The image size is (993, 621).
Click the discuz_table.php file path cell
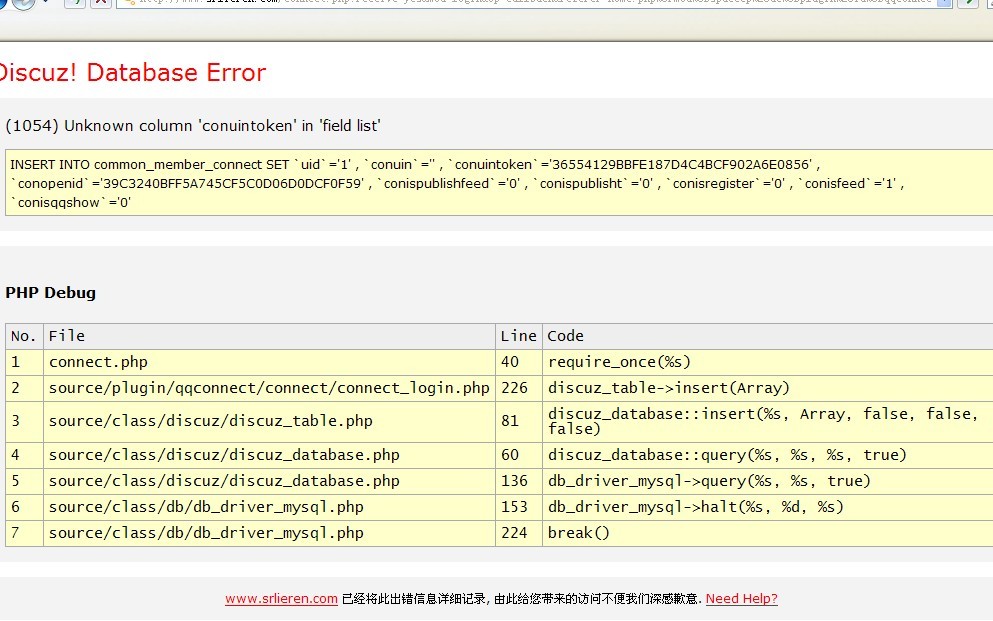[x=211, y=421]
